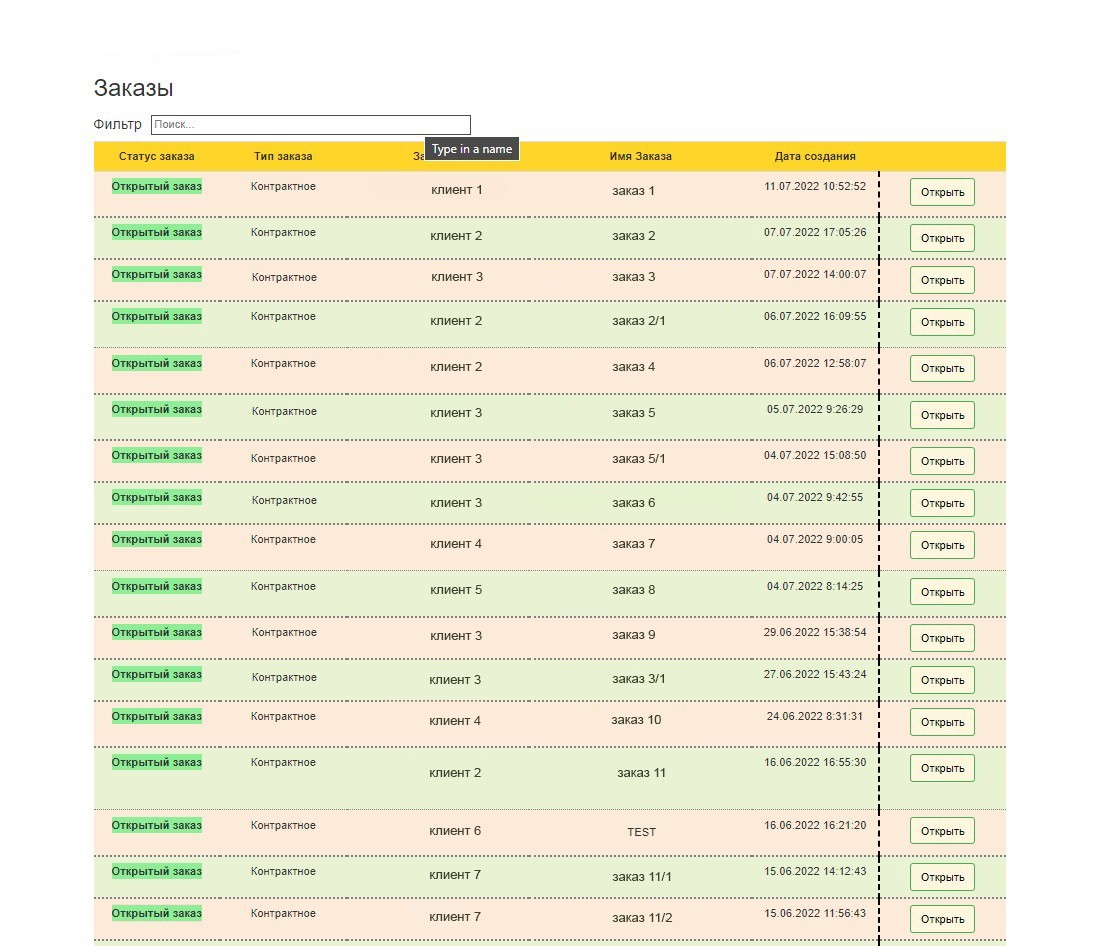Click Открыть for the TEST order

click(941, 831)
